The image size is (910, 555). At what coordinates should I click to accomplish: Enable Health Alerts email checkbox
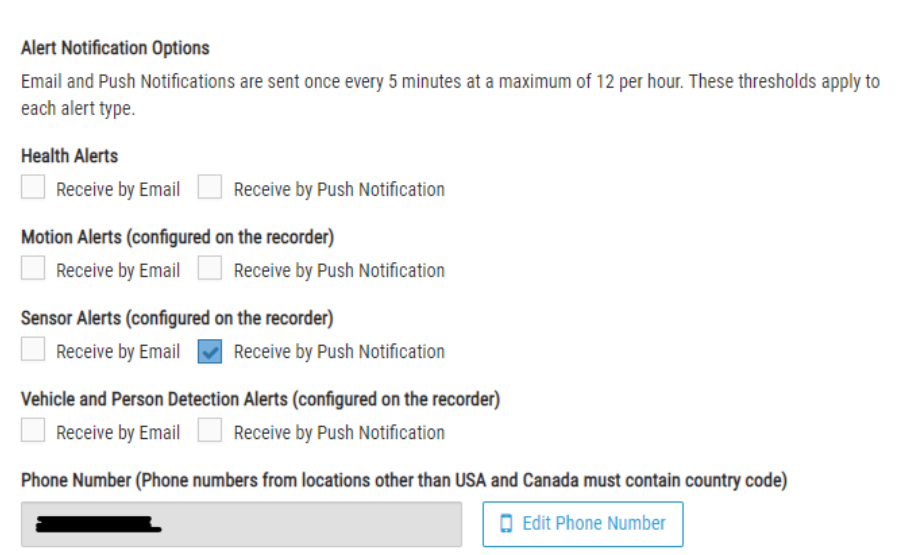[33, 187]
